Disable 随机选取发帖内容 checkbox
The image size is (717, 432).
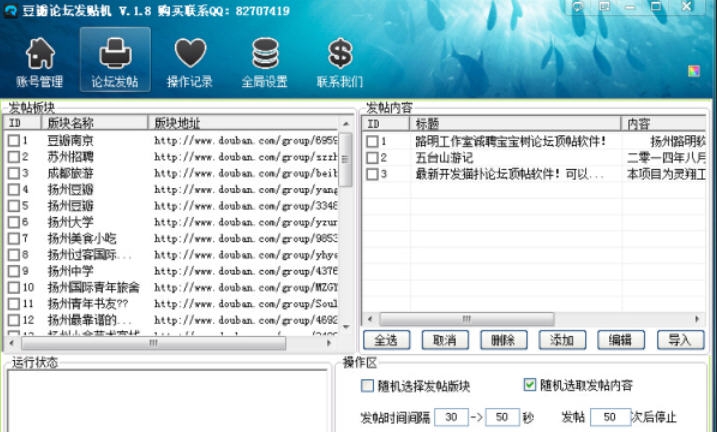click(530, 384)
